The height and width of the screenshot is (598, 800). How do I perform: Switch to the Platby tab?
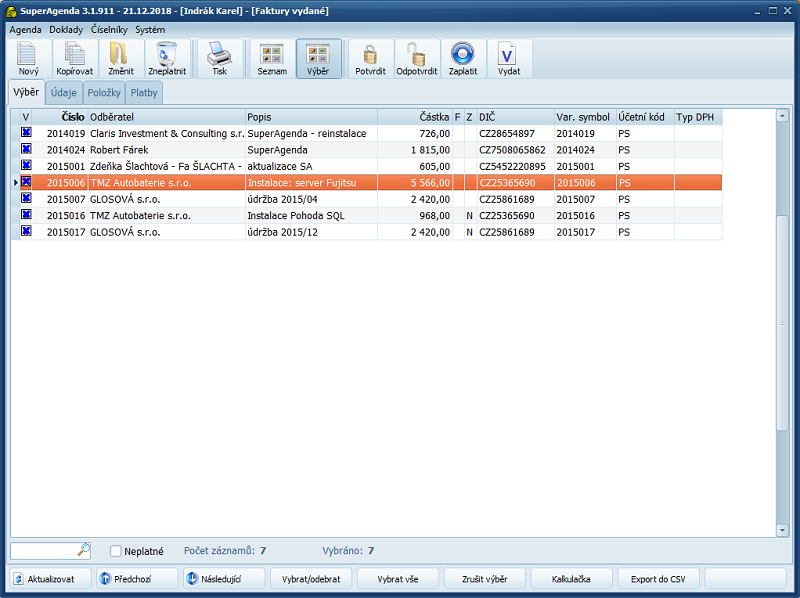point(144,93)
